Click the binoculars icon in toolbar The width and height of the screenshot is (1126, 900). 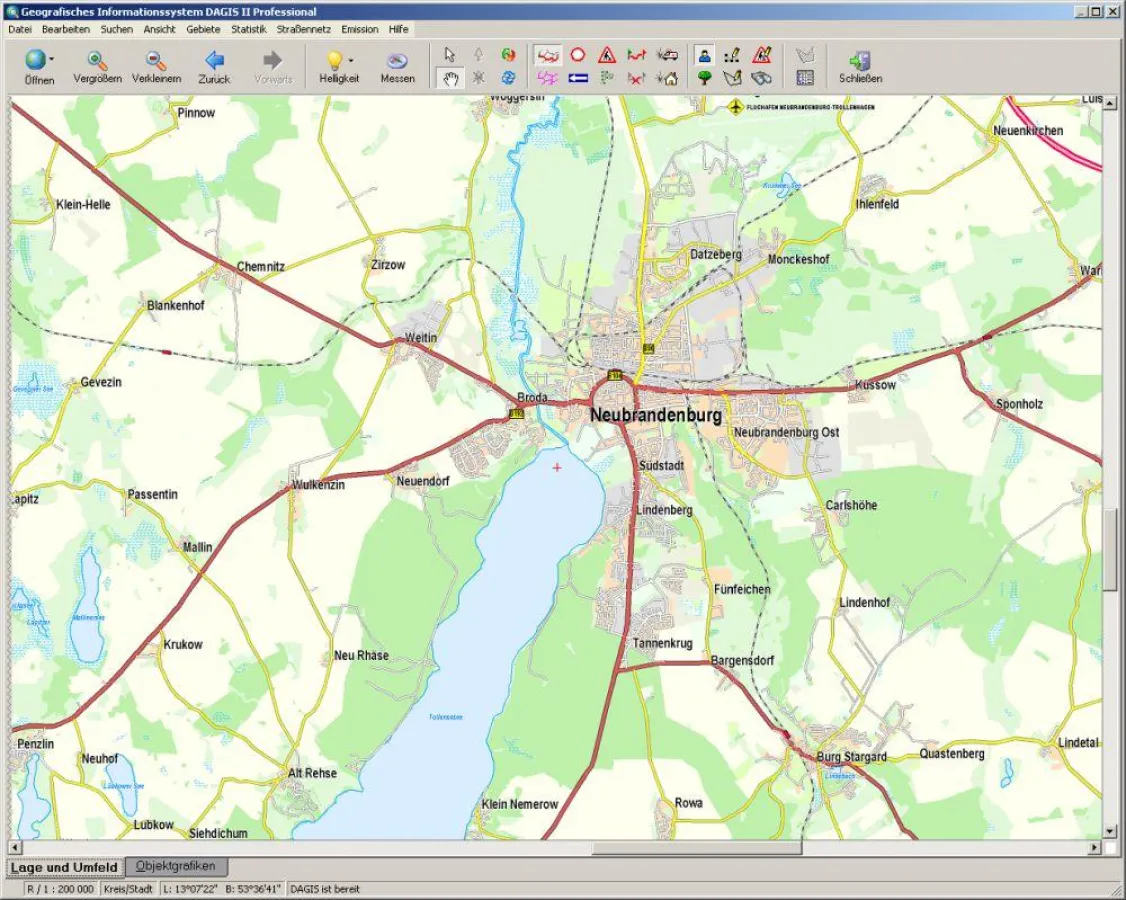(762, 78)
